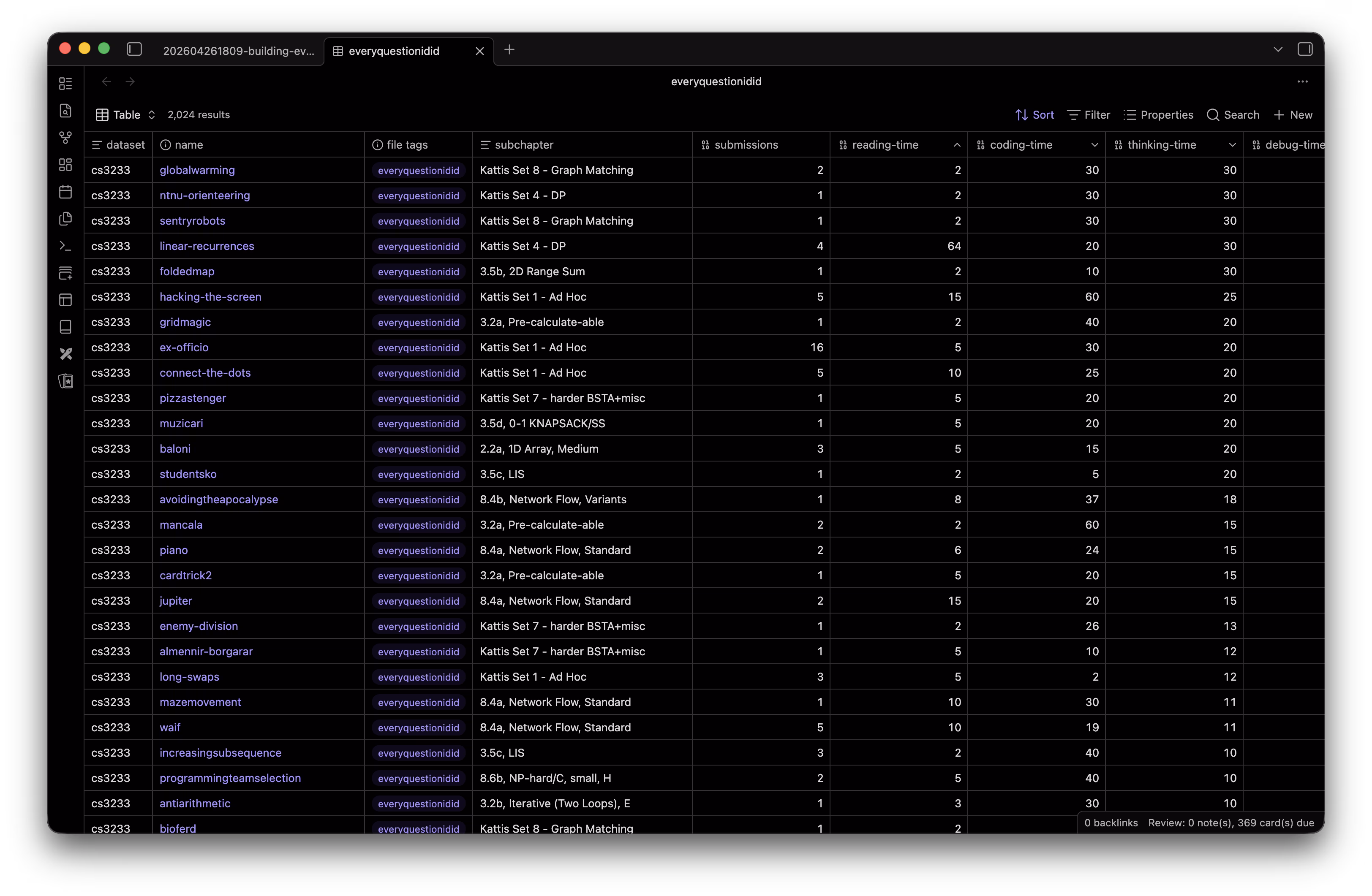The width and height of the screenshot is (1372, 896).
Task: Open the command palette terminal icon
Action: (x=66, y=246)
